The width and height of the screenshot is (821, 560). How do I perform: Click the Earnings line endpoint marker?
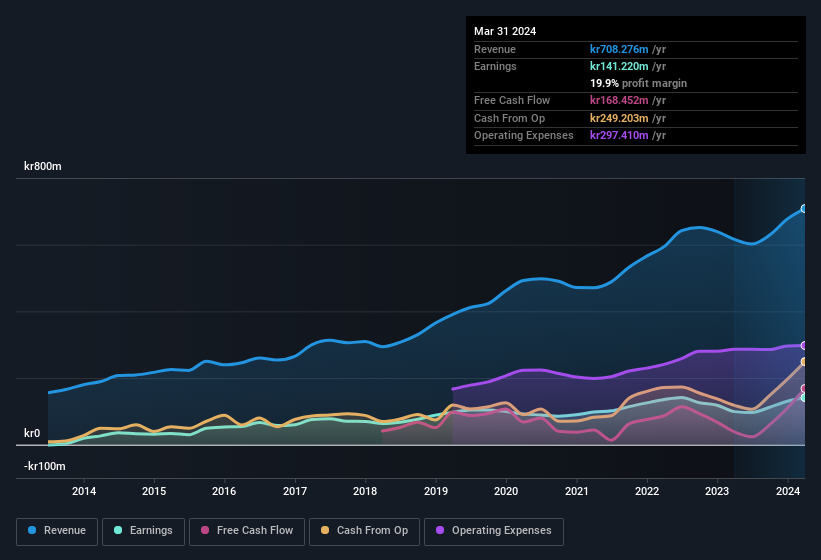(804, 398)
